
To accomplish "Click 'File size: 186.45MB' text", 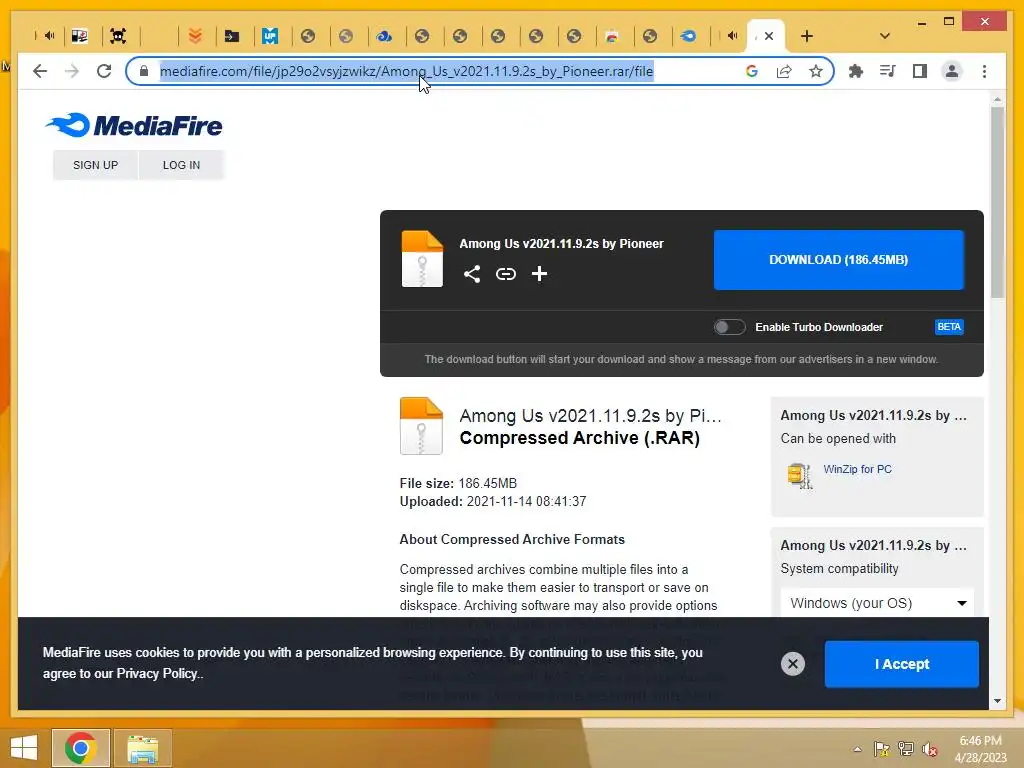I will click(x=458, y=483).
